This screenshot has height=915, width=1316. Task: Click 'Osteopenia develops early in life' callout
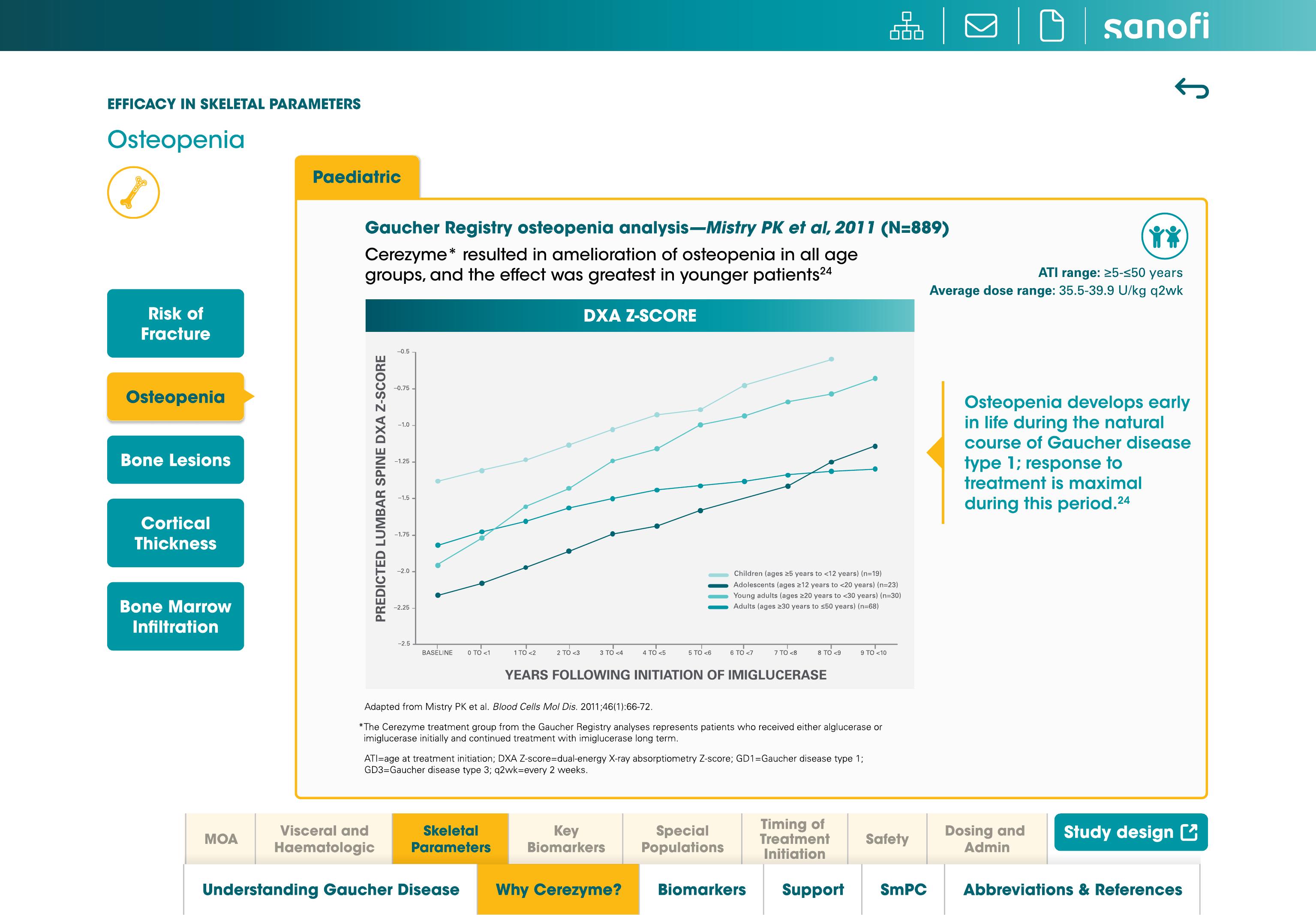pyautogui.click(x=1077, y=452)
